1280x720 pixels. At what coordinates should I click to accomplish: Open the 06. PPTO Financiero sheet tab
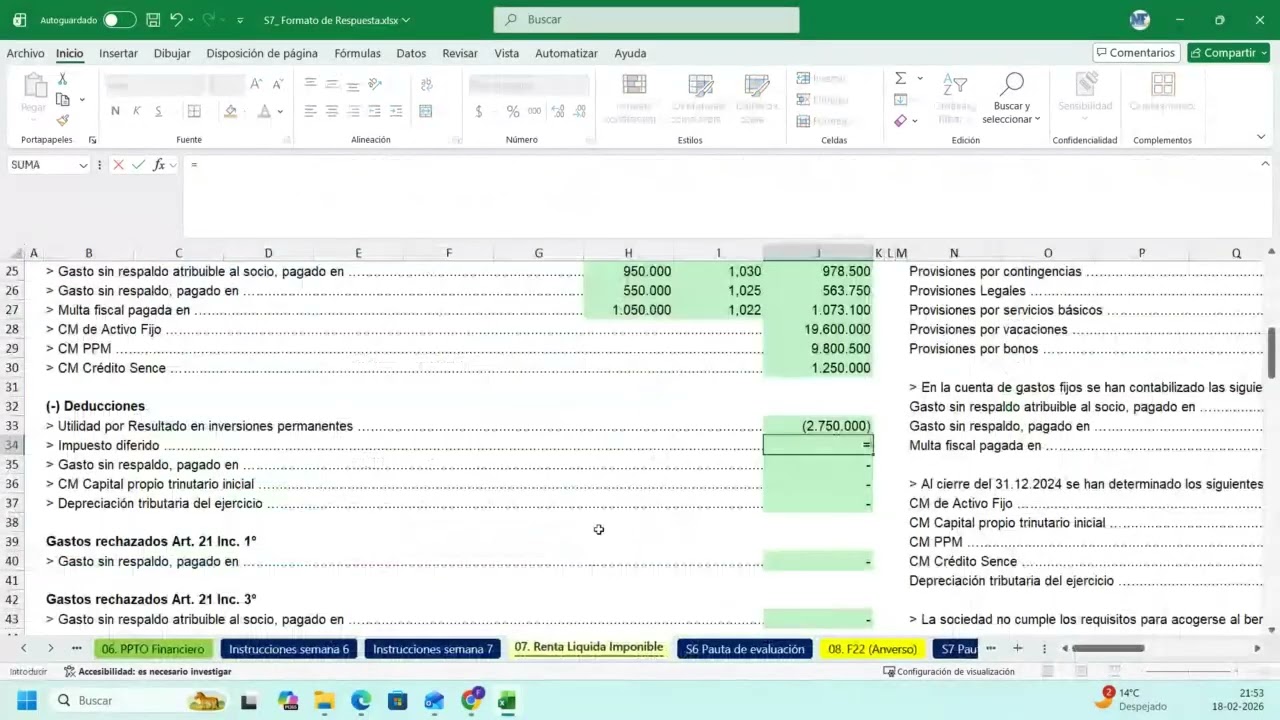click(153, 649)
